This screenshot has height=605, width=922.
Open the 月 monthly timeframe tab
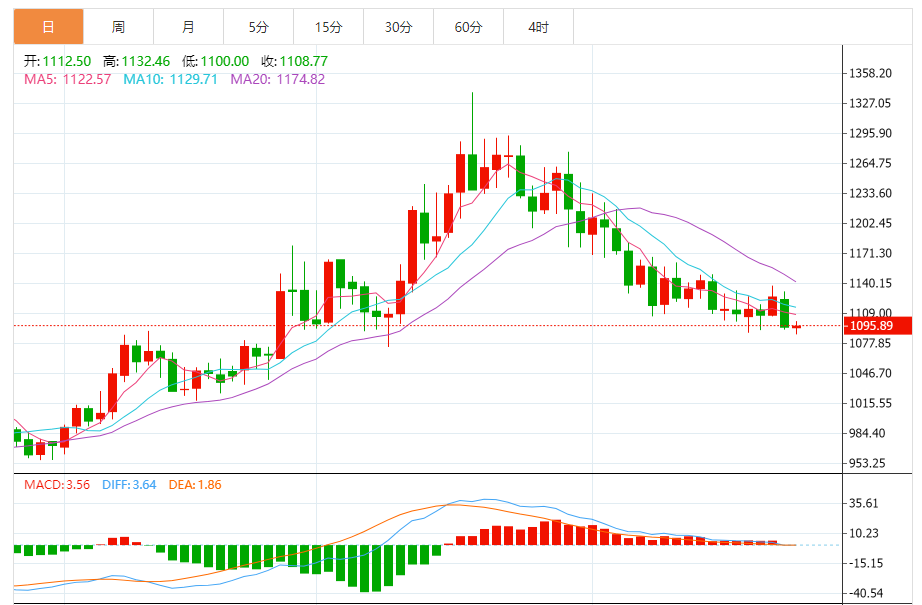coord(189,28)
